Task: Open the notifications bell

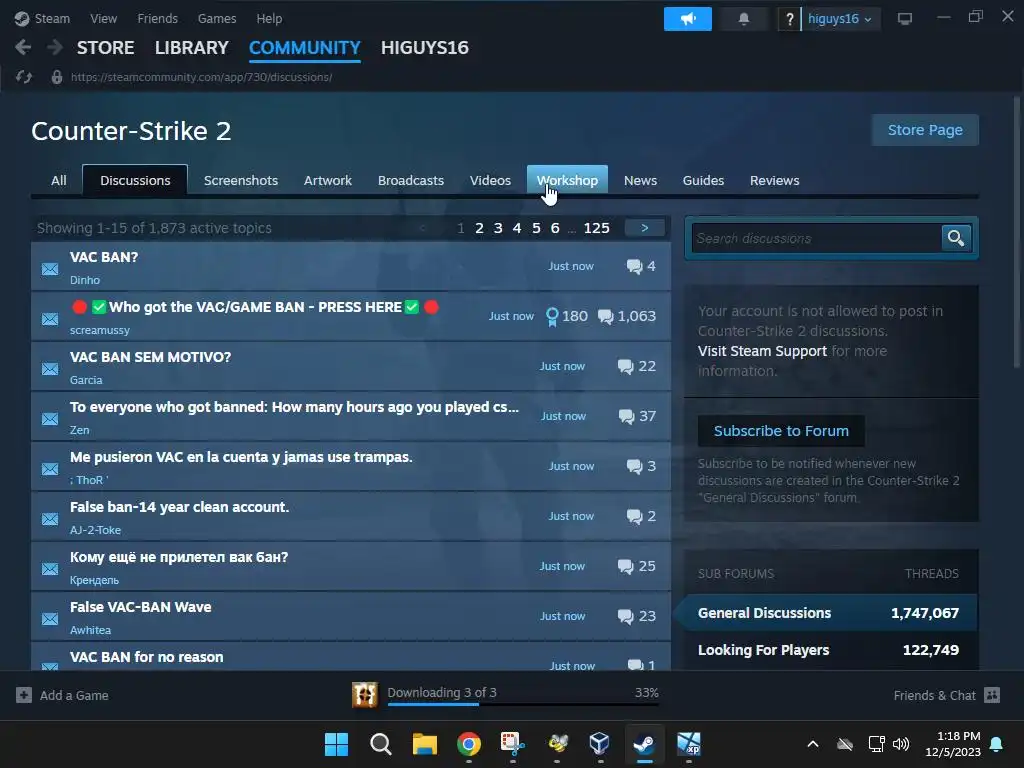Action: [743, 19]
